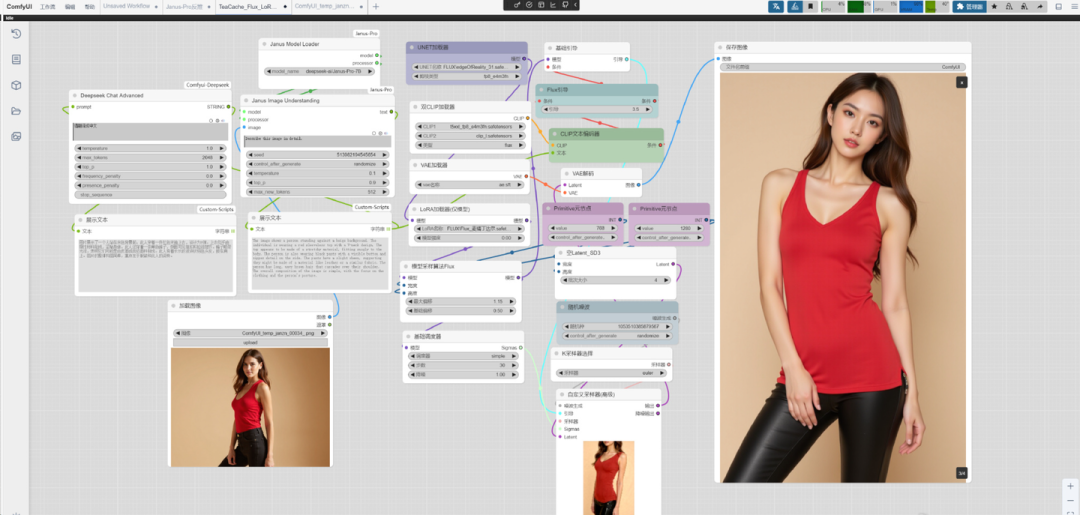The image size is (1080, 515).
Task: Click the translate icon in top bar
Action: coord(776,6)
